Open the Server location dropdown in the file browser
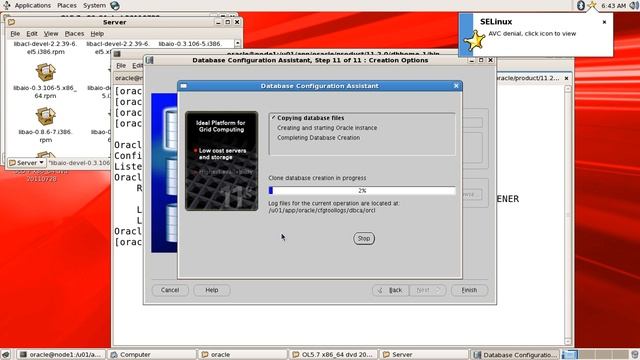This screenshot has width=640, height=360. [27, 162]
